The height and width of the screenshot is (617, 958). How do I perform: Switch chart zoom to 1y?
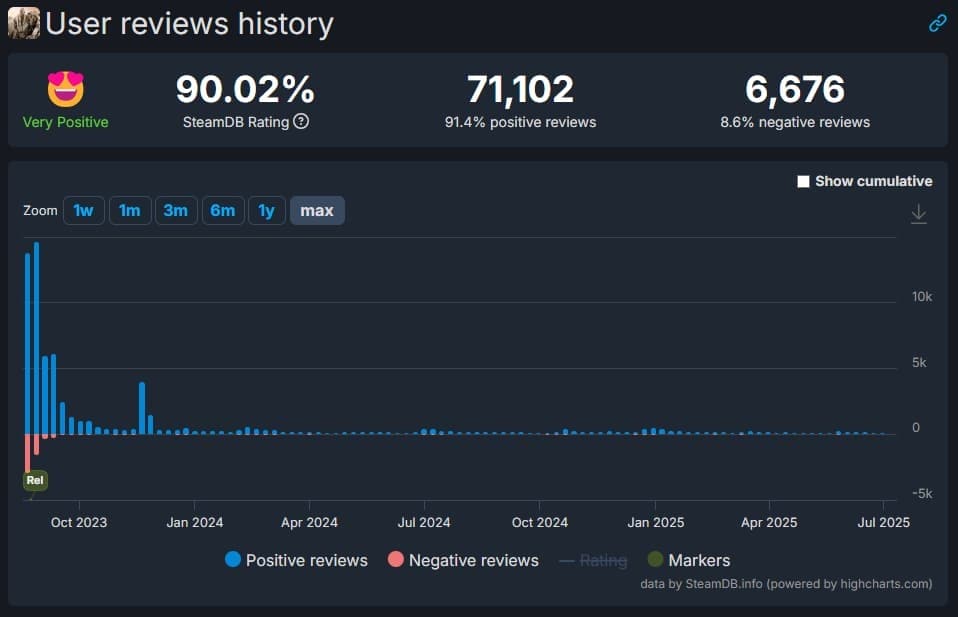(266, 210)
